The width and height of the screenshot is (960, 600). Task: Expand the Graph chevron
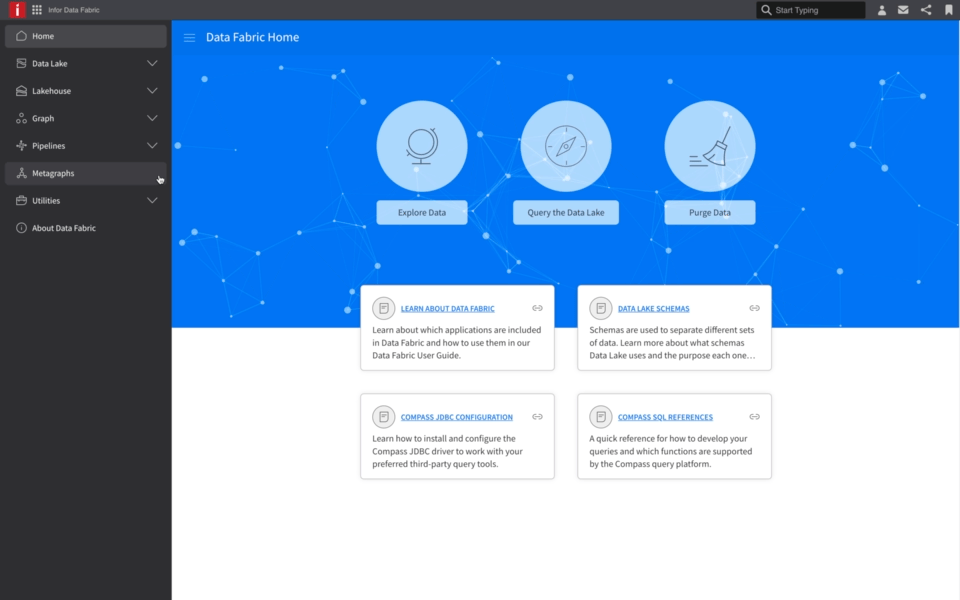pos(152,118)
